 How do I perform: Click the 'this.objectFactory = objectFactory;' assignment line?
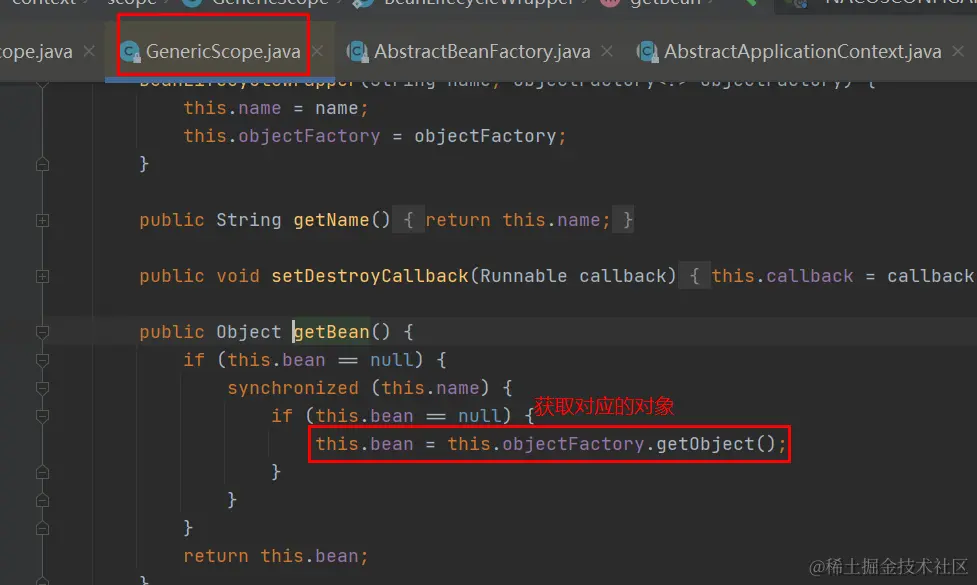click(374, 136)
